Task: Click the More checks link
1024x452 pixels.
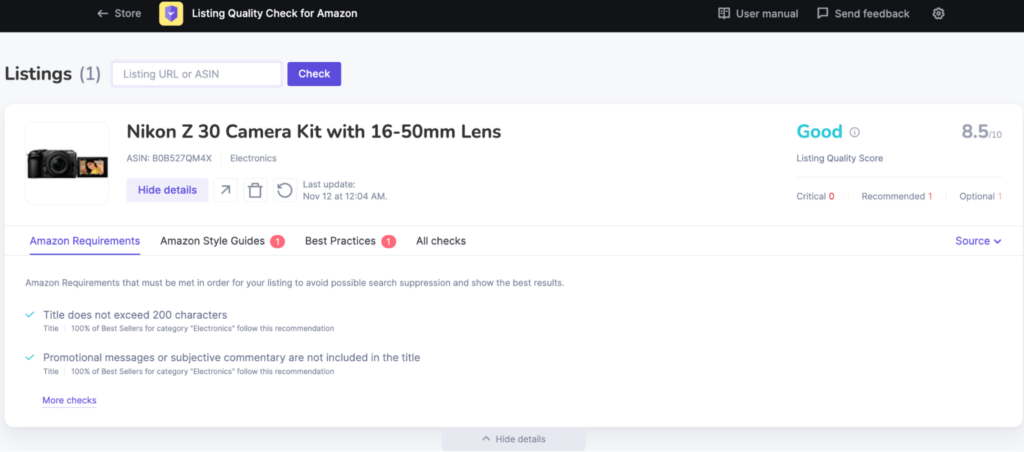Action: [x=69, y=400]
